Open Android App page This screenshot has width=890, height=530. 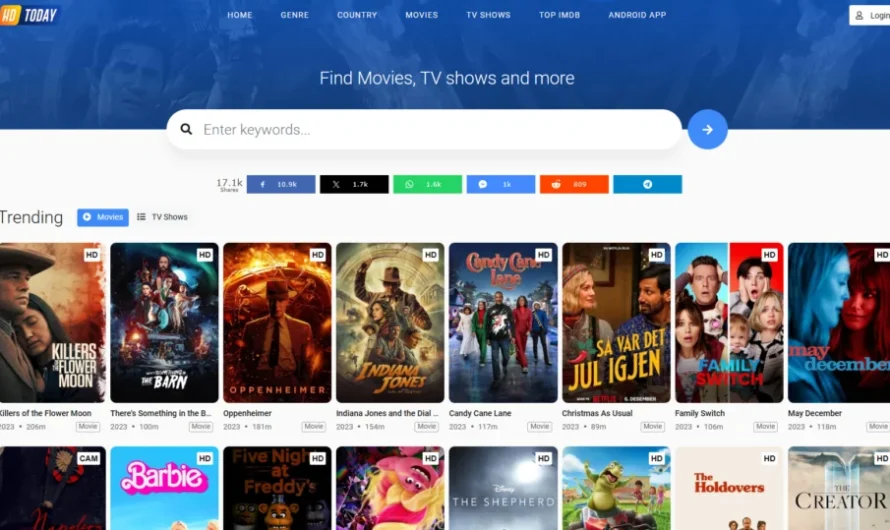click(x=637, y=15)
